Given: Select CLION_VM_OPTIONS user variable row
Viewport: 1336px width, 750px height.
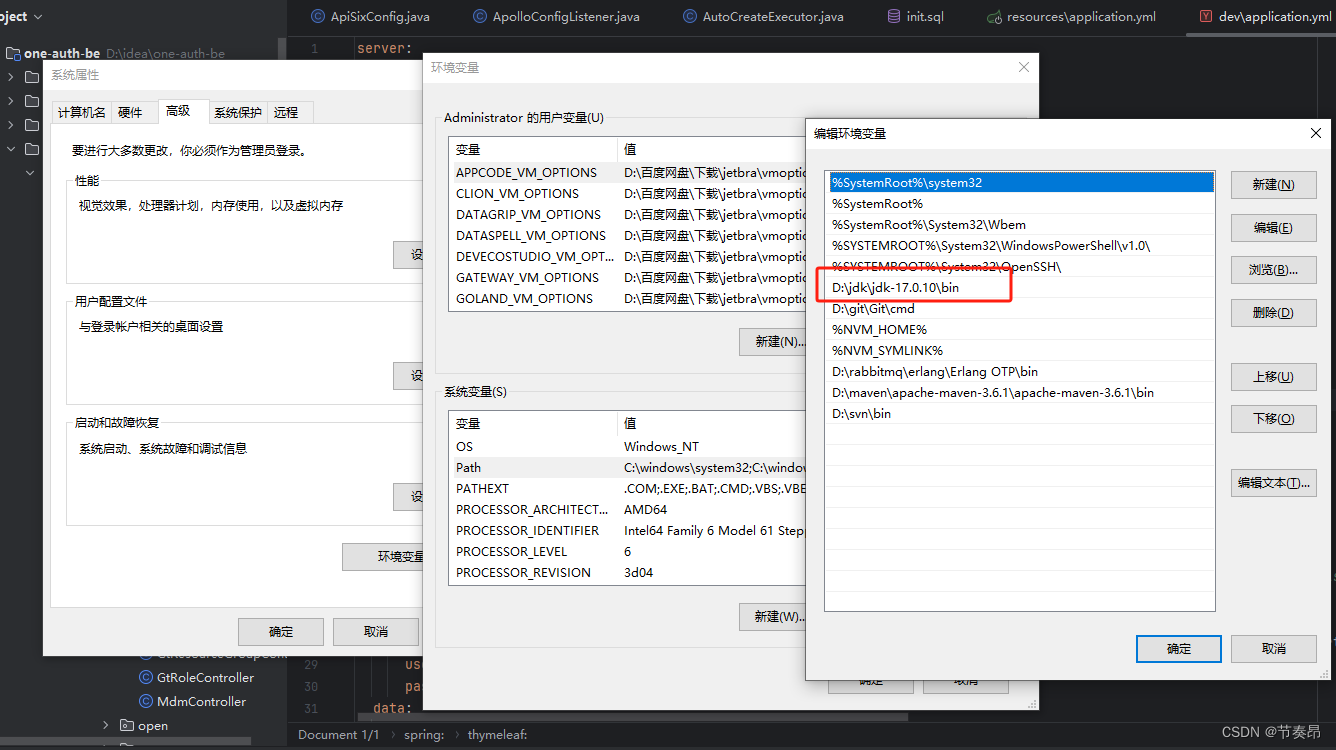Looking at the screenshot, I should pos(628,193).
